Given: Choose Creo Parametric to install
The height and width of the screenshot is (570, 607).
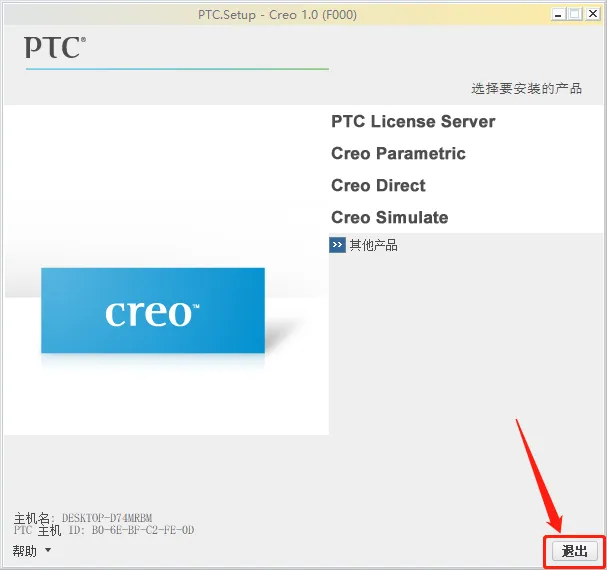Looking at the screenshot, I should tap(398, 153).
